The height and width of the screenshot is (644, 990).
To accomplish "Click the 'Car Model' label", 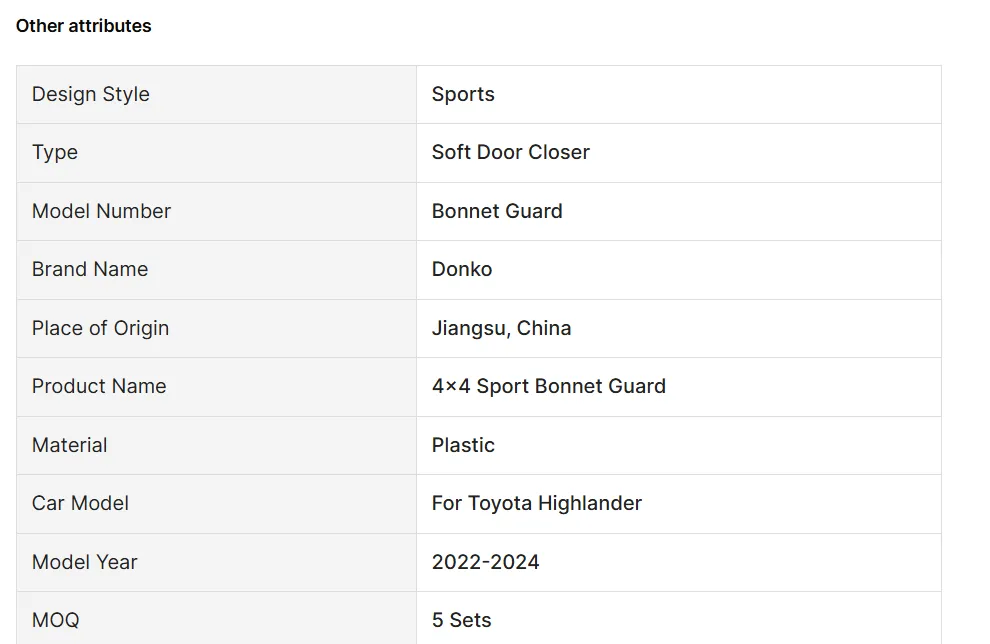I will [80, 503].
